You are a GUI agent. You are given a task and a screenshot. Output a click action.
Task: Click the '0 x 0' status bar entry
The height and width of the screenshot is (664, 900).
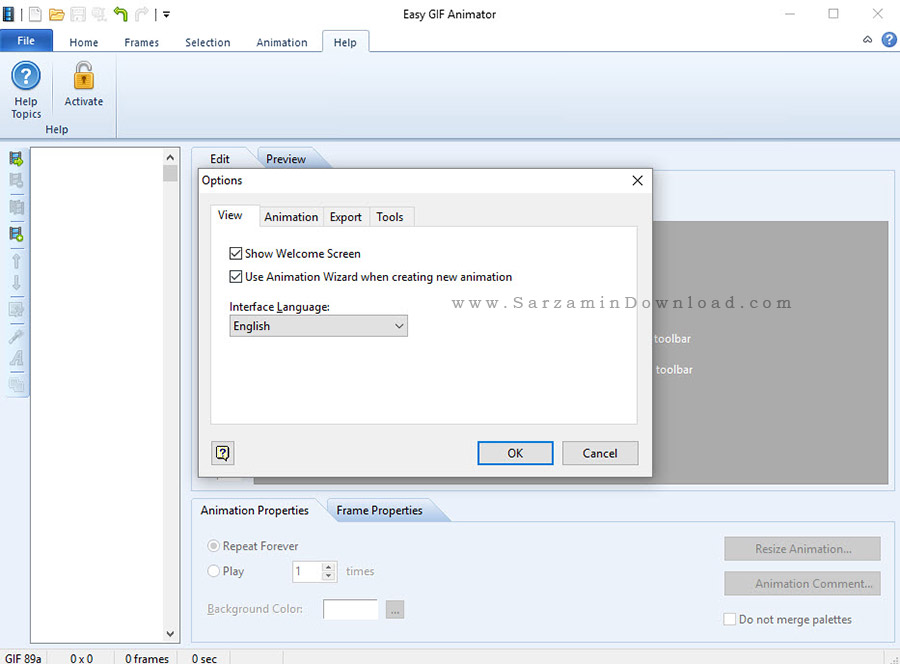82,658
